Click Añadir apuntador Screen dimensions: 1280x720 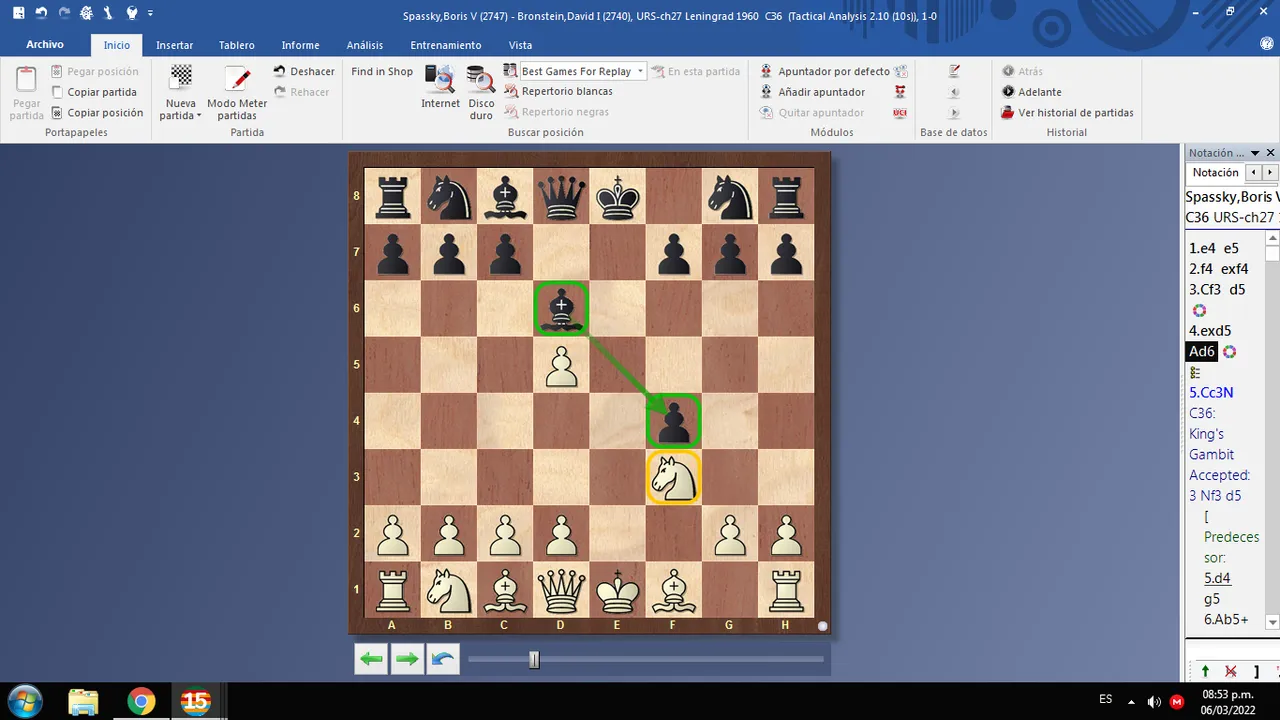coord(812,92)
